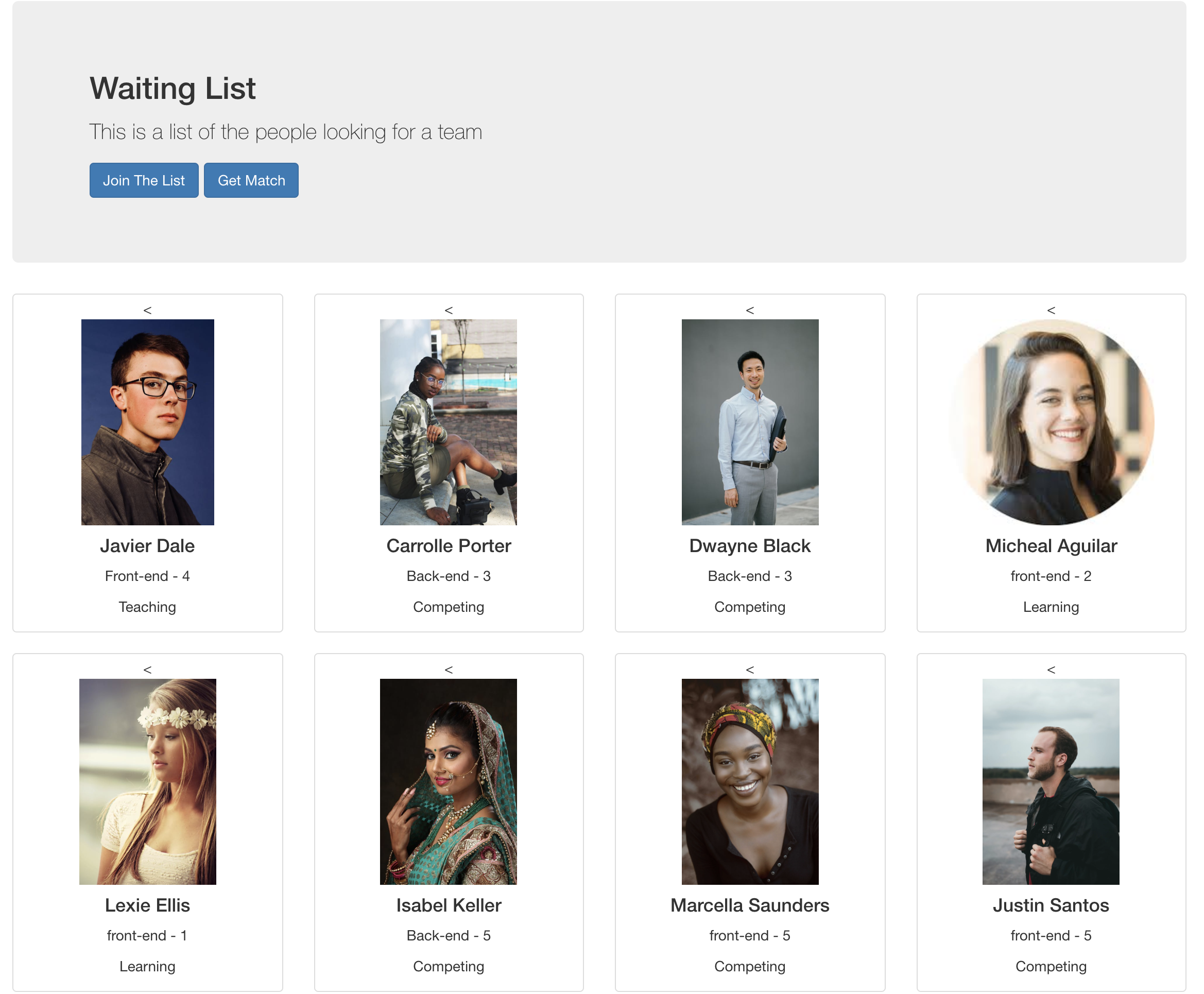Open Javier Dale's profile photo
Viewport: 1204px width, 994px height.
tap(147, 422)
